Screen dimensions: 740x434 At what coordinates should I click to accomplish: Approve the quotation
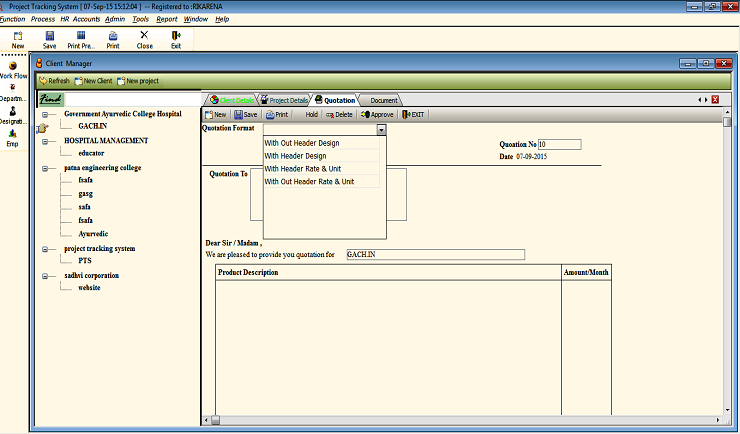click(377, 115)
